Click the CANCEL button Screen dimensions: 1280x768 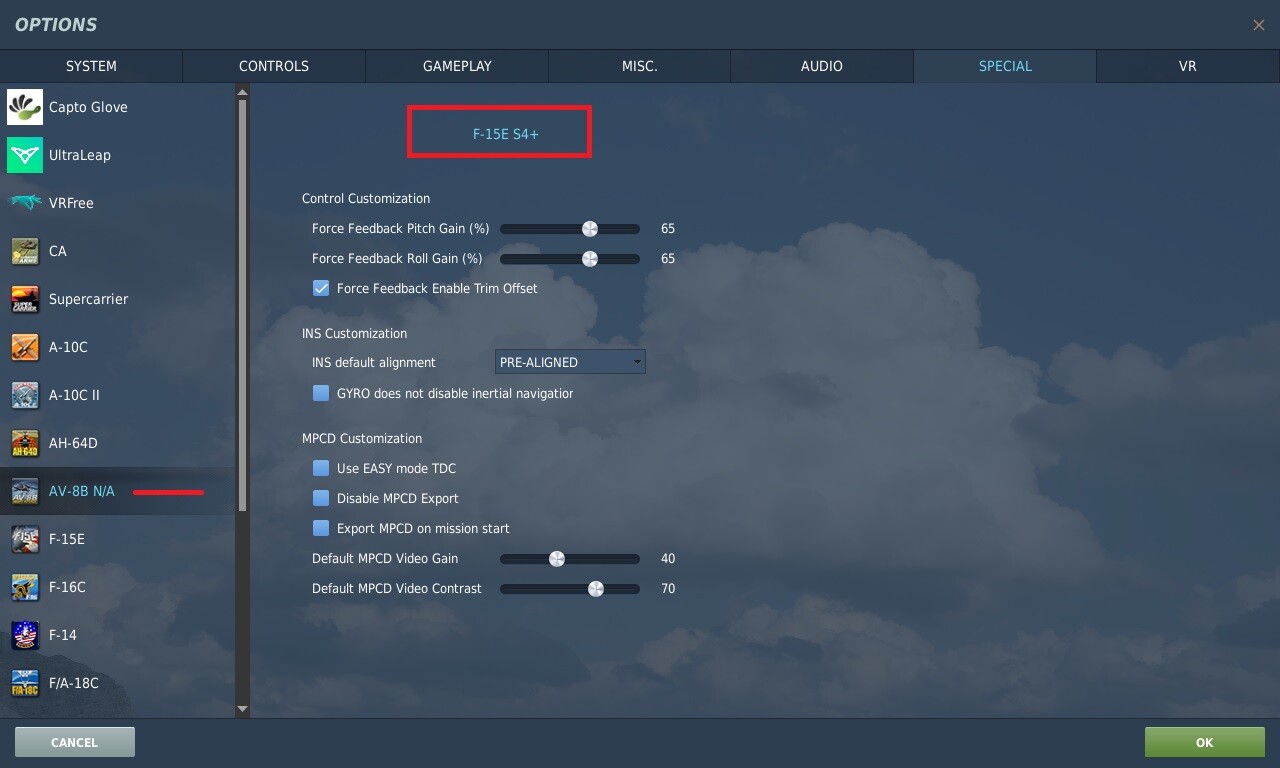click(x=75, y=742)
